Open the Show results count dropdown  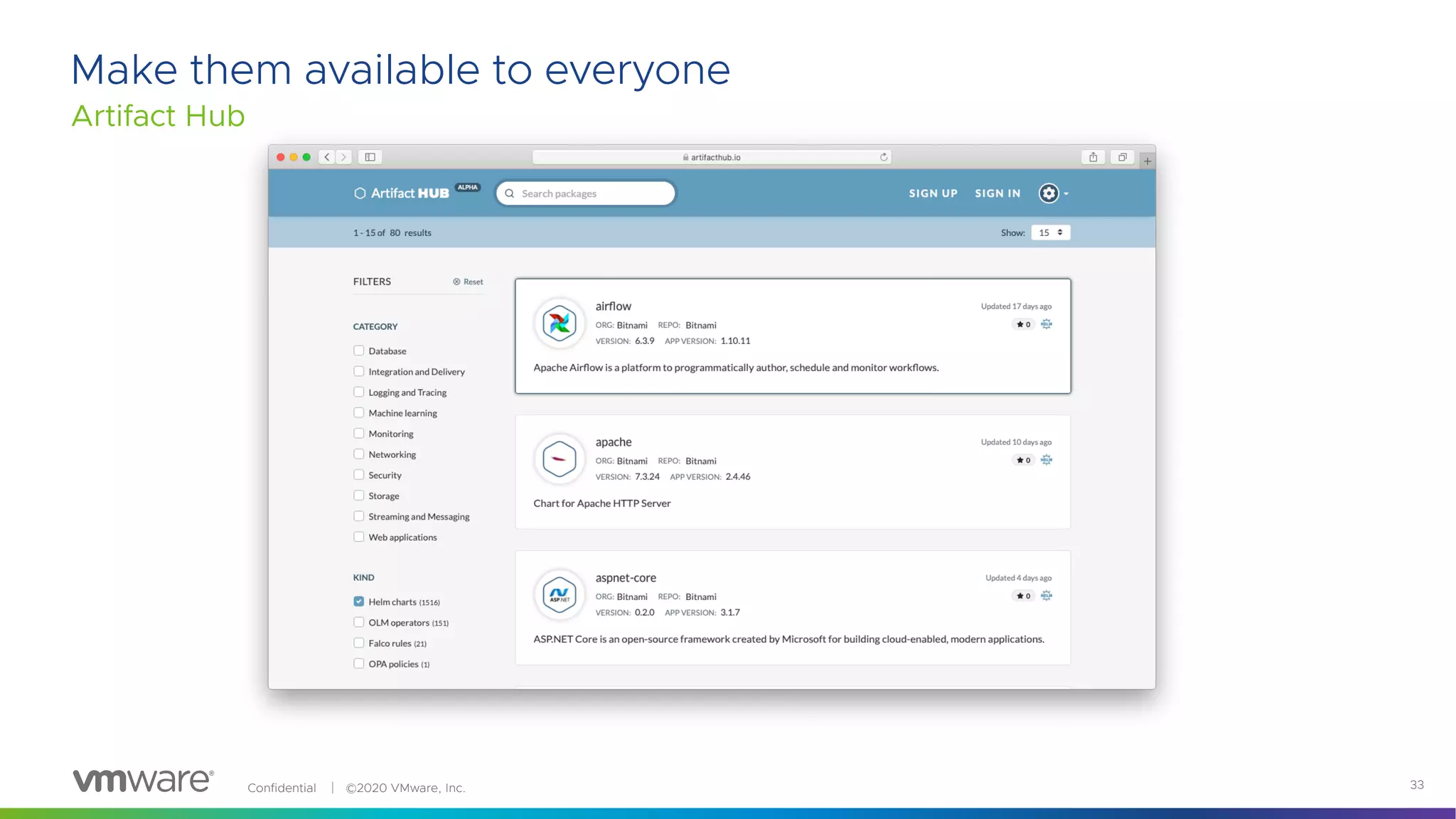click(x=1051, y=232)
